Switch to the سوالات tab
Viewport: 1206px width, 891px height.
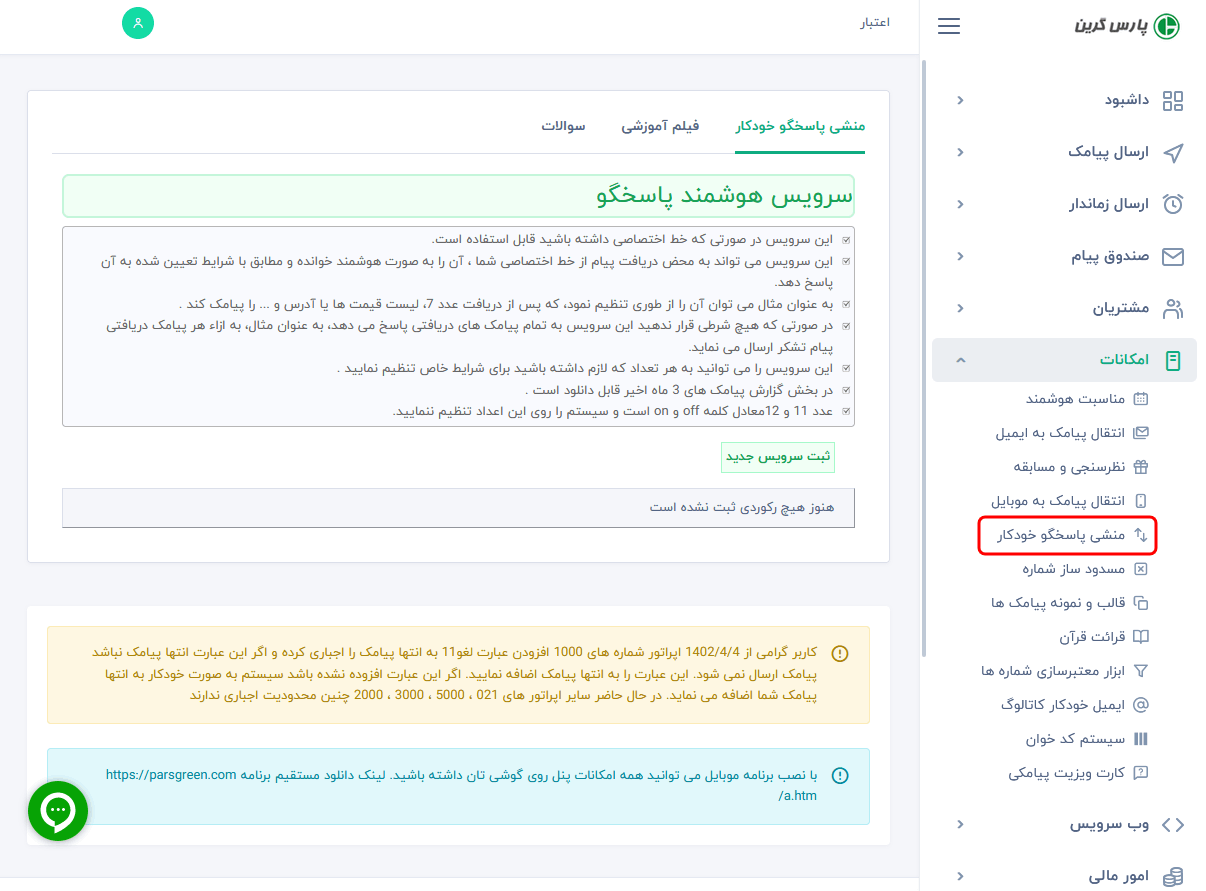[564, 128]
